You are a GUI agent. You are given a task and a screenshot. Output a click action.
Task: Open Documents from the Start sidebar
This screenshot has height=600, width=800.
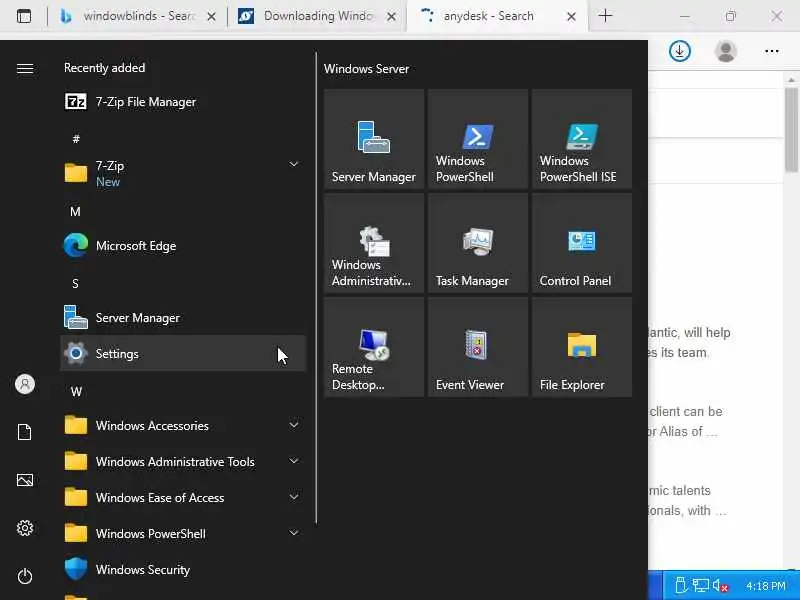tap(24, 432)
